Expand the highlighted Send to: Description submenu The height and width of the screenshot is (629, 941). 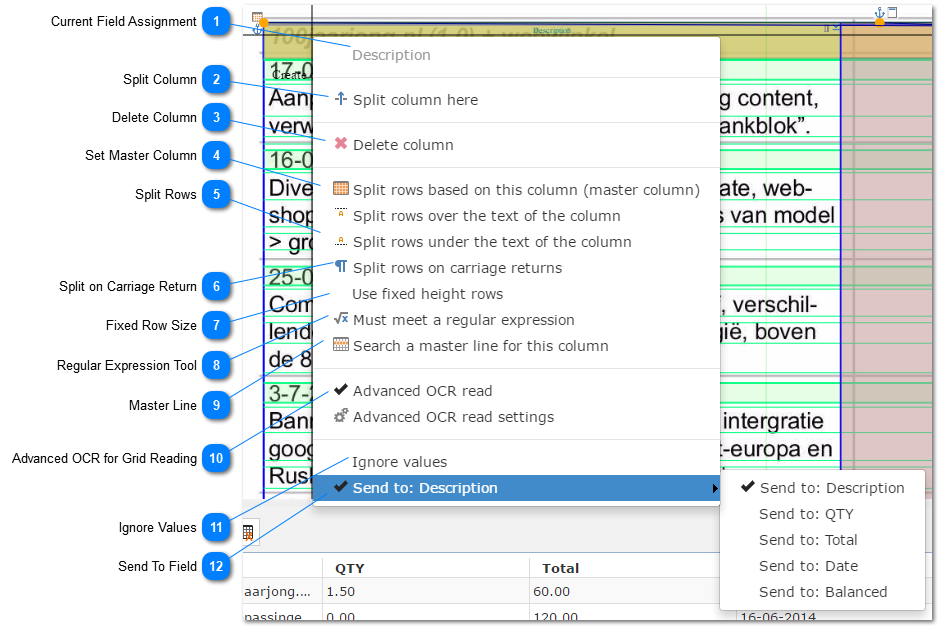pyautogui.click(x=516, y=488)
